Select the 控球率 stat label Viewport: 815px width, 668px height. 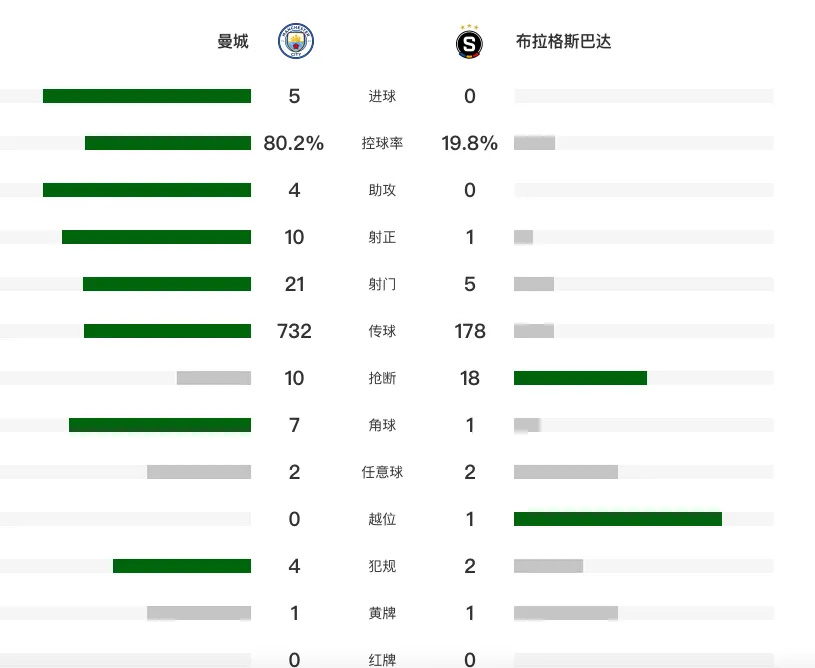(382, 143)
